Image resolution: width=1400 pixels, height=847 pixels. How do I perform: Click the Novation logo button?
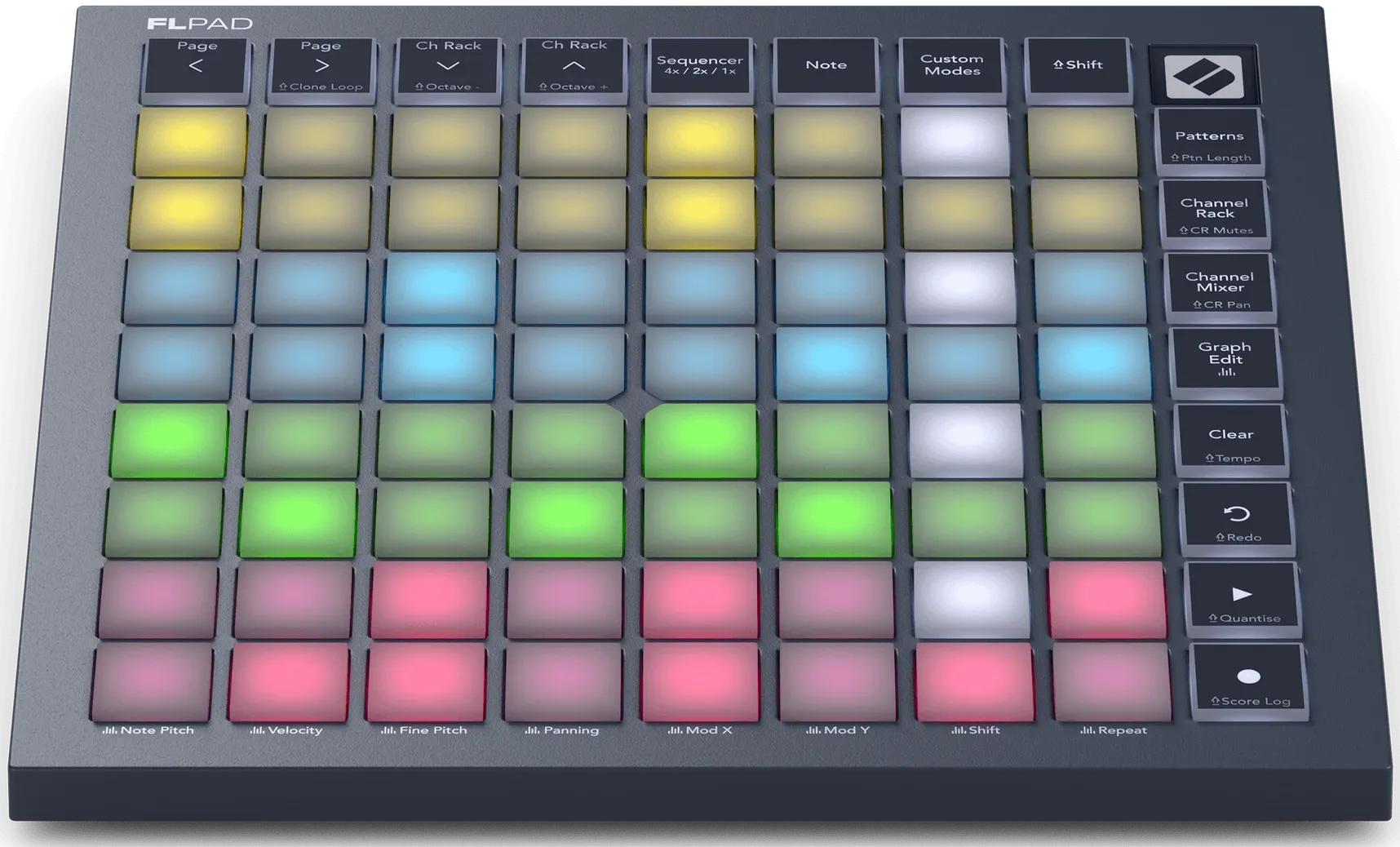pos(1203,76)
